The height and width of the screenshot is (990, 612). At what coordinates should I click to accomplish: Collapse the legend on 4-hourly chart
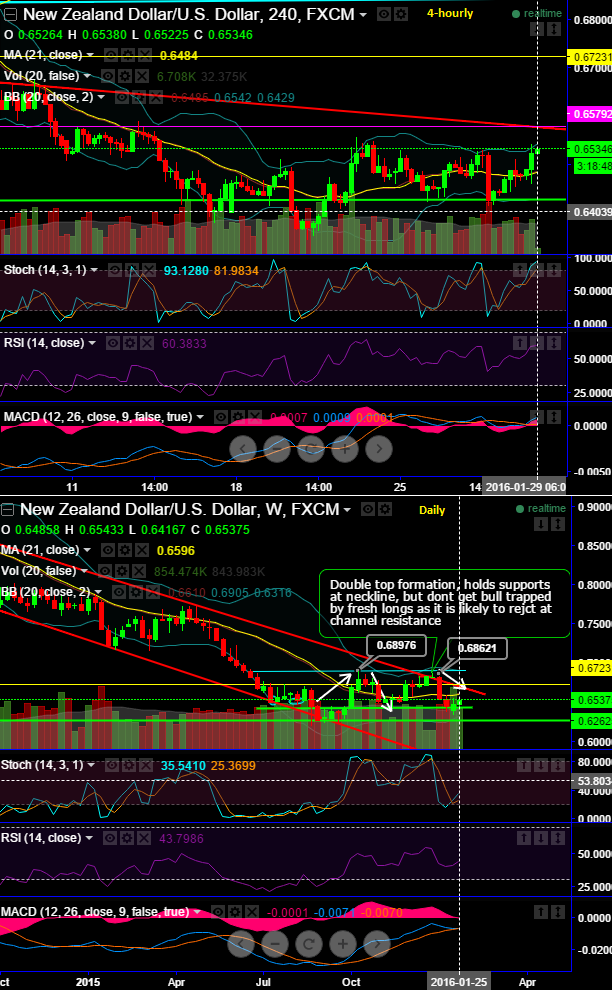point(11,15)
